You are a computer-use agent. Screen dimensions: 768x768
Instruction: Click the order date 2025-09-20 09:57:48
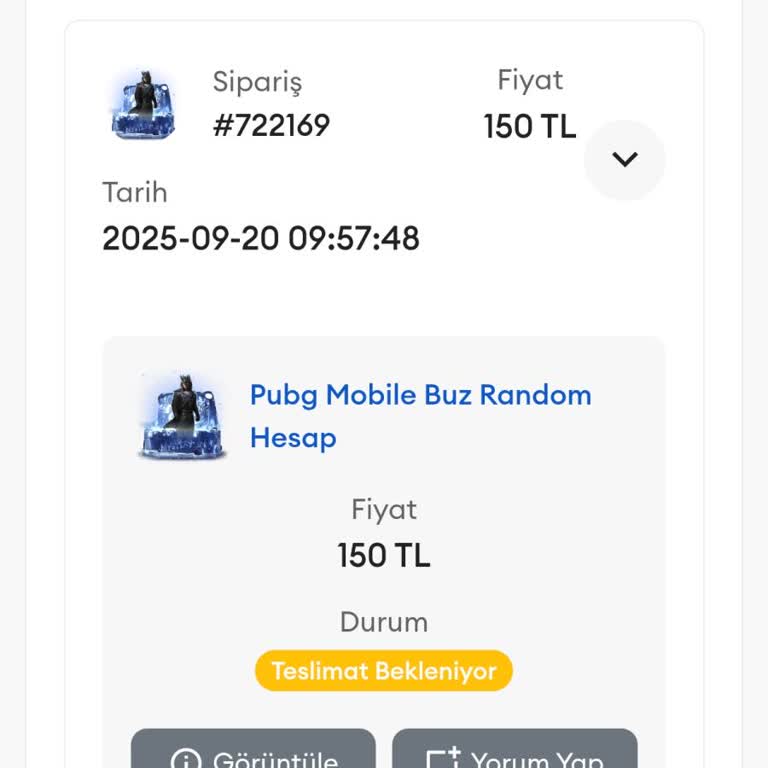261,238
